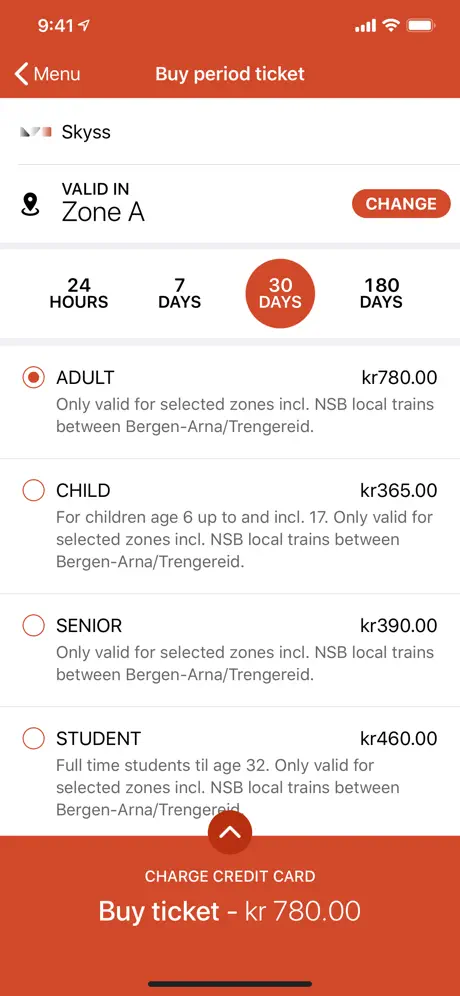Tap the location pin icon
The height and width of the screenshot is (996, 460).
(30, 205)
